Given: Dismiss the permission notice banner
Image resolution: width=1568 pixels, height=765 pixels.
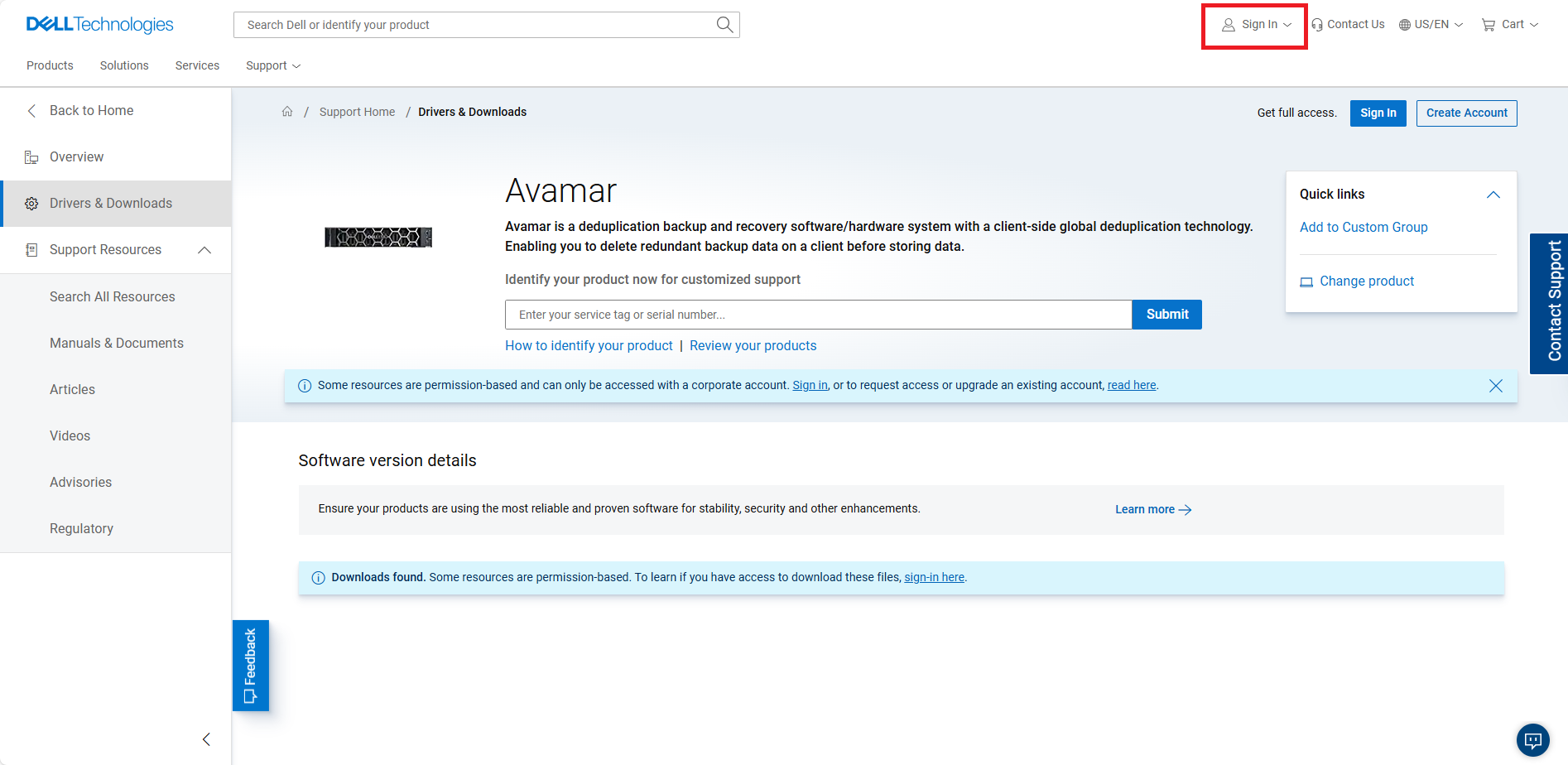Looking at the screenshot, I should pyautogui.click(x=1495, y=386).
